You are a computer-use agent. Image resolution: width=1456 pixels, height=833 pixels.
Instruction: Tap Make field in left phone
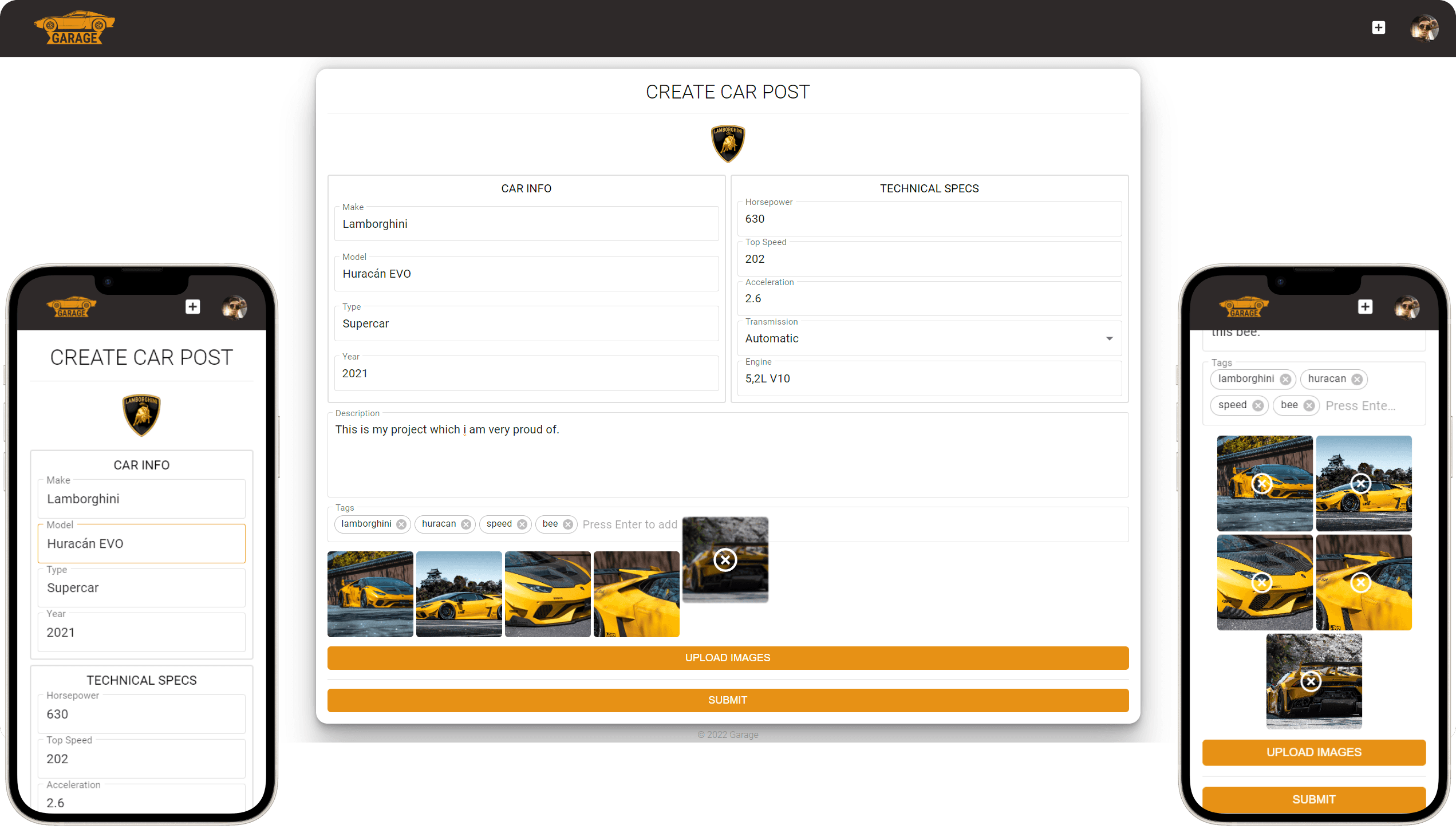pos(141,499)
